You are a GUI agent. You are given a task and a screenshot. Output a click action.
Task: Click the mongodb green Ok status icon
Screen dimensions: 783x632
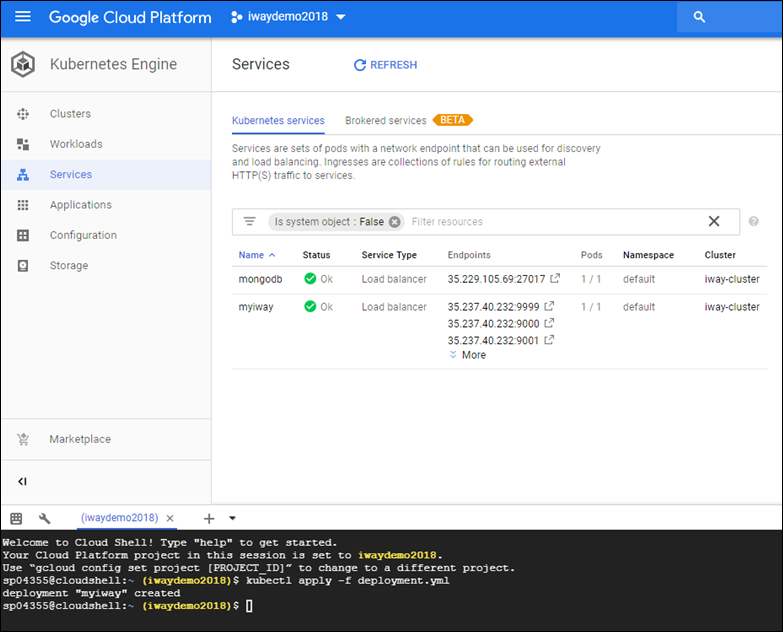pos(310,279)
